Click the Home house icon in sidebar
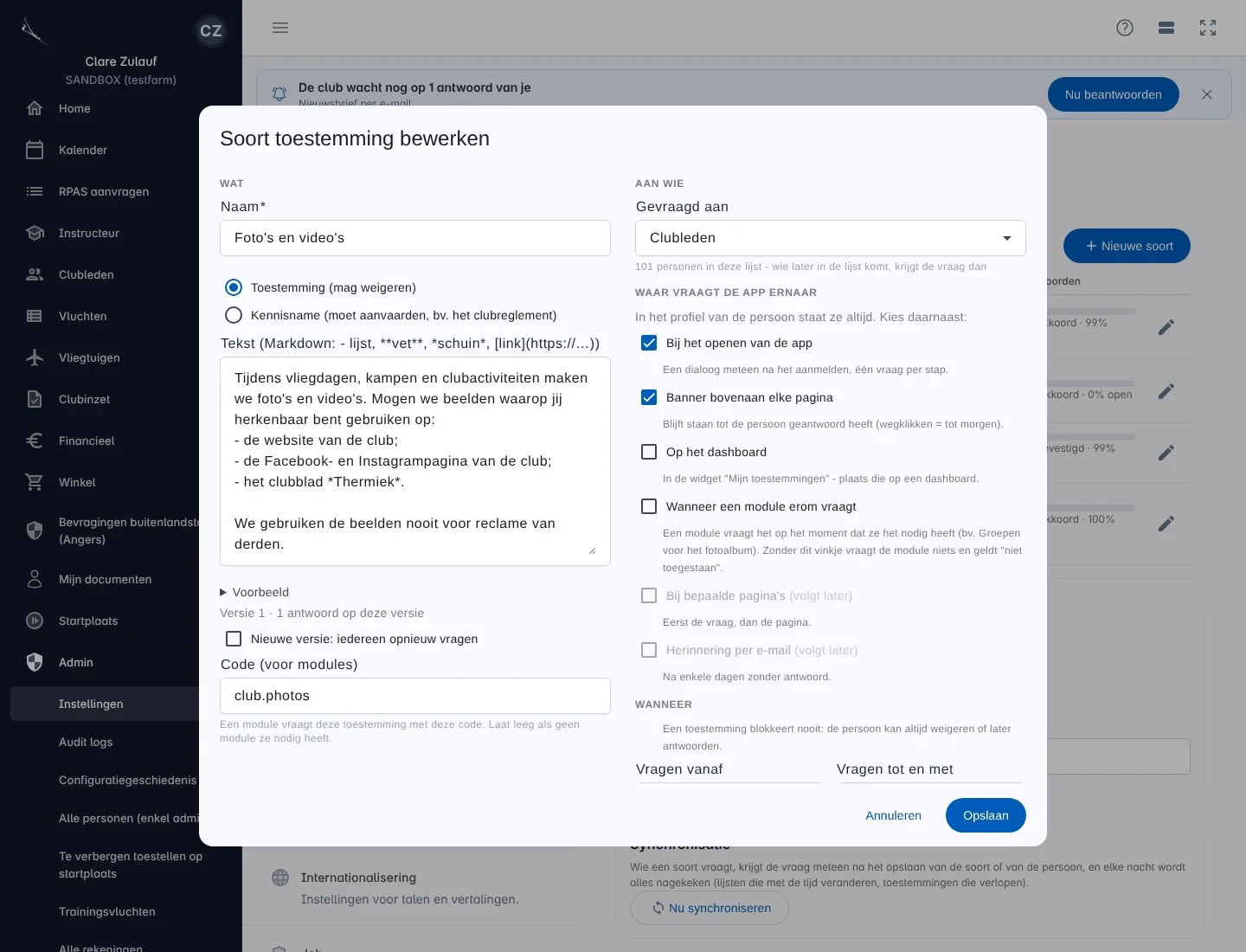Viewport: 1246px width, 952px height. coord(35,108)
